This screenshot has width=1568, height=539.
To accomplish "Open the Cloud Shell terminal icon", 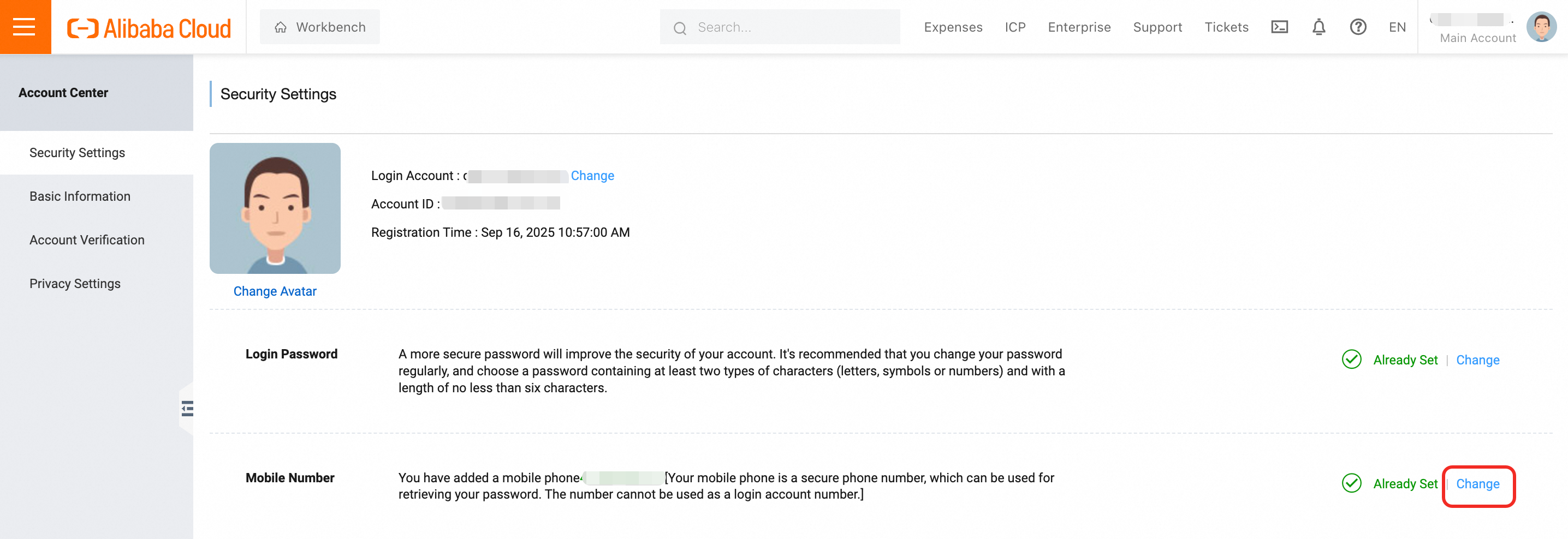I will click(x=1279, y=27).
